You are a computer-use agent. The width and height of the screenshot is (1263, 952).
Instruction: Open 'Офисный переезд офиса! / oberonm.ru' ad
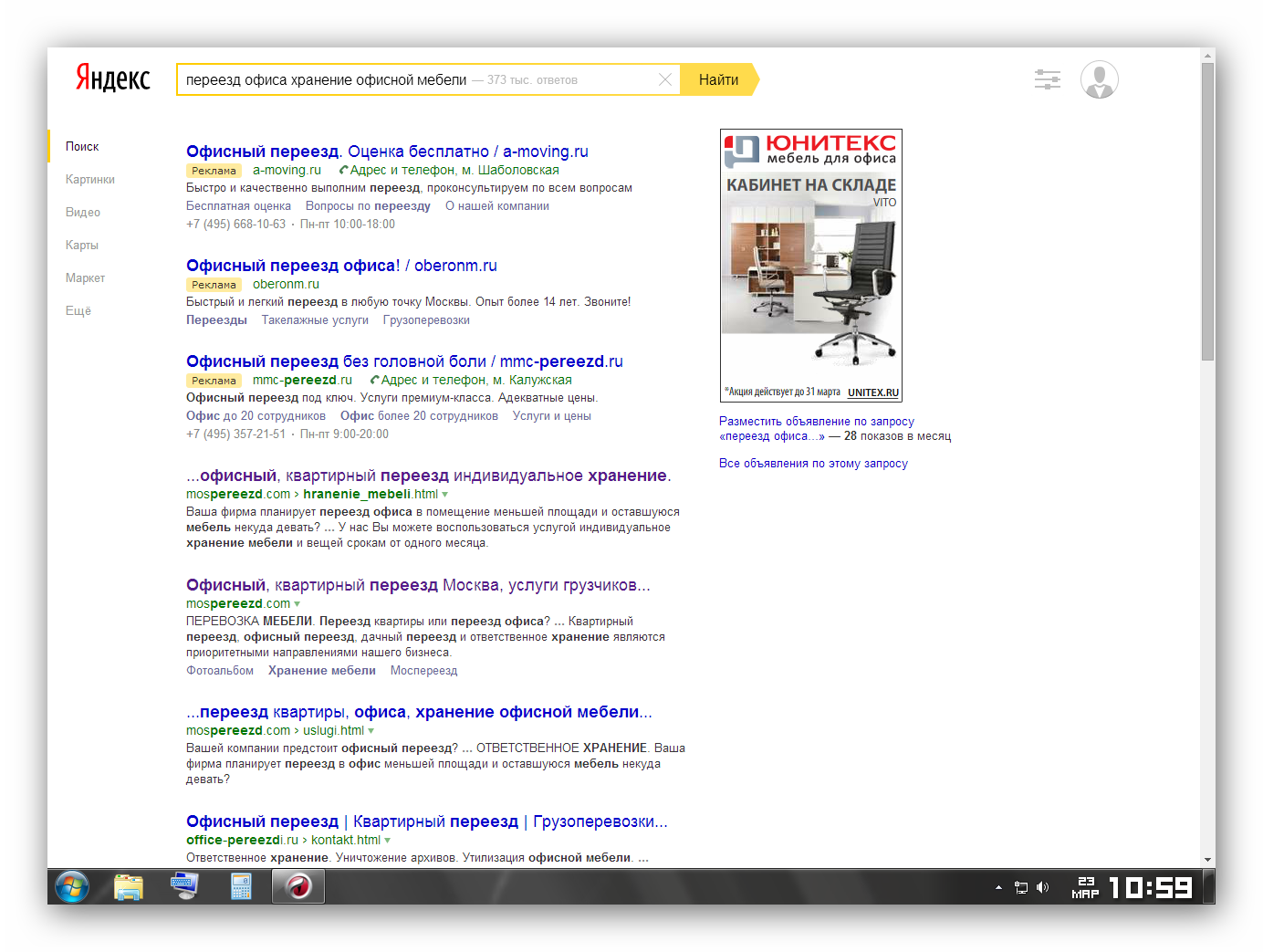click(341, 266)
